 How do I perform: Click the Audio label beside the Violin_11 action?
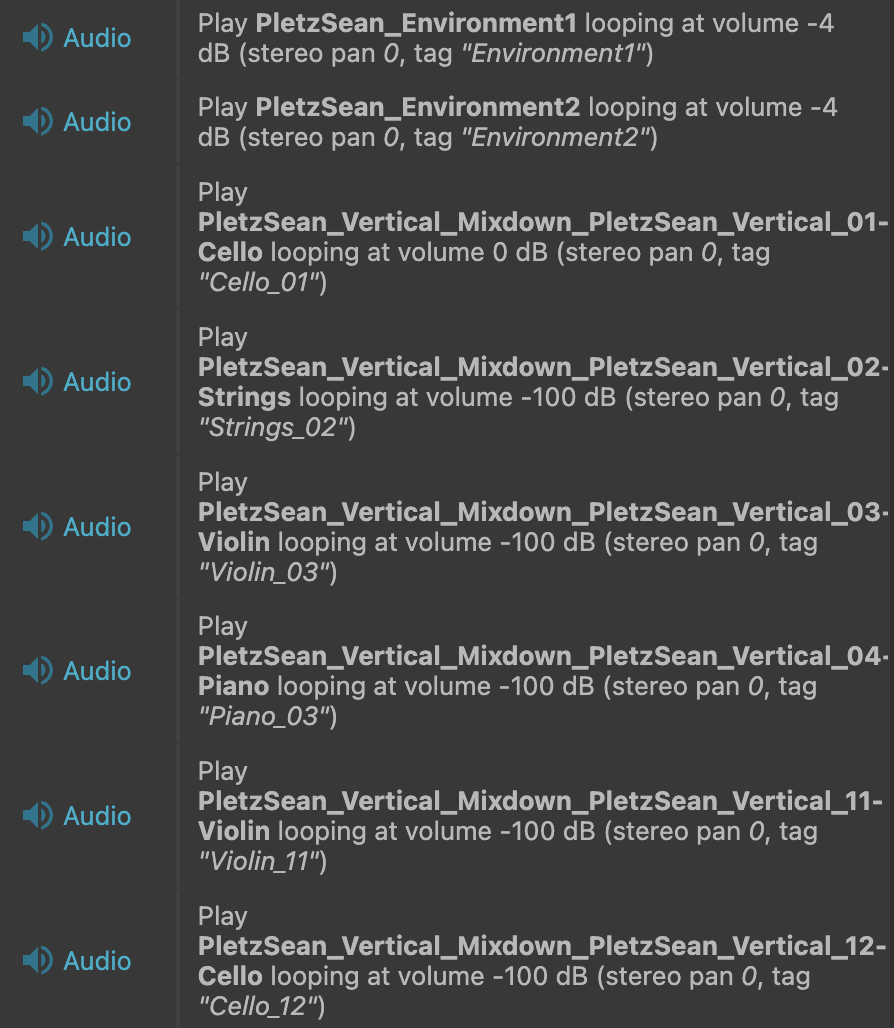coord(97,816)
